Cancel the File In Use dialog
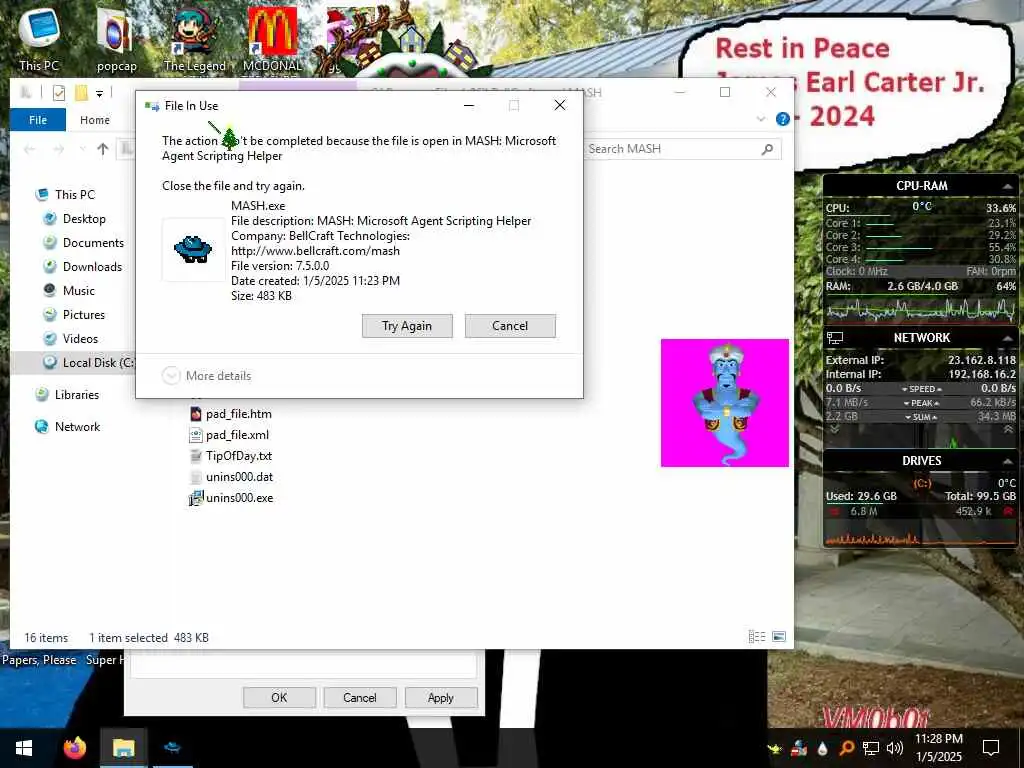Screen dimensions: 1024x768 510,326
